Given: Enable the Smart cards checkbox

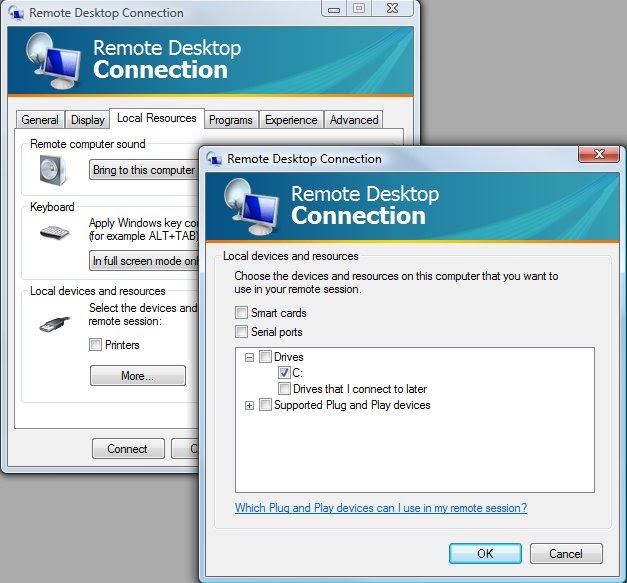Looking at the screenshot, I should pos(241,312).
